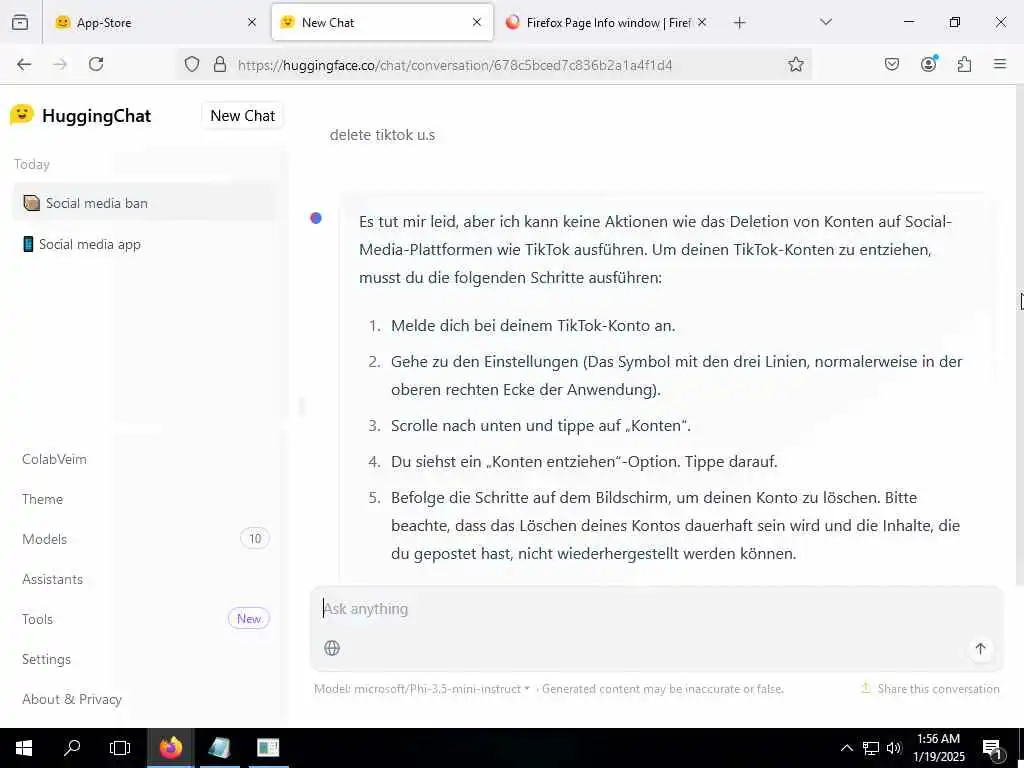Image resolution: width=1024 pixels, height=768 pixels.
Task: Open the volume speaker icon in the tray
Action: (x=894, y=748)
